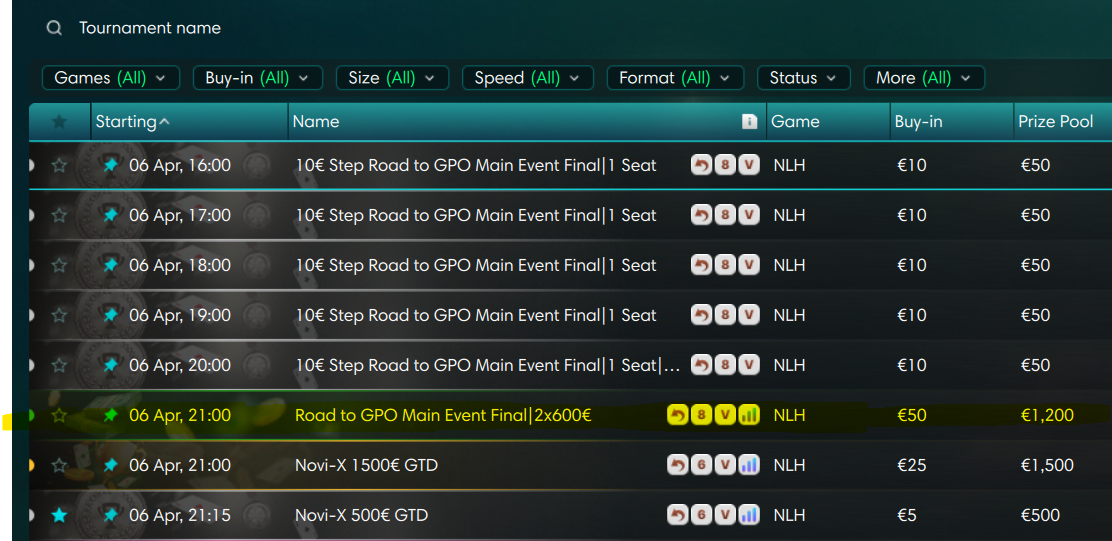Favorite the 16:00 tournament with star

click(59, 165)
